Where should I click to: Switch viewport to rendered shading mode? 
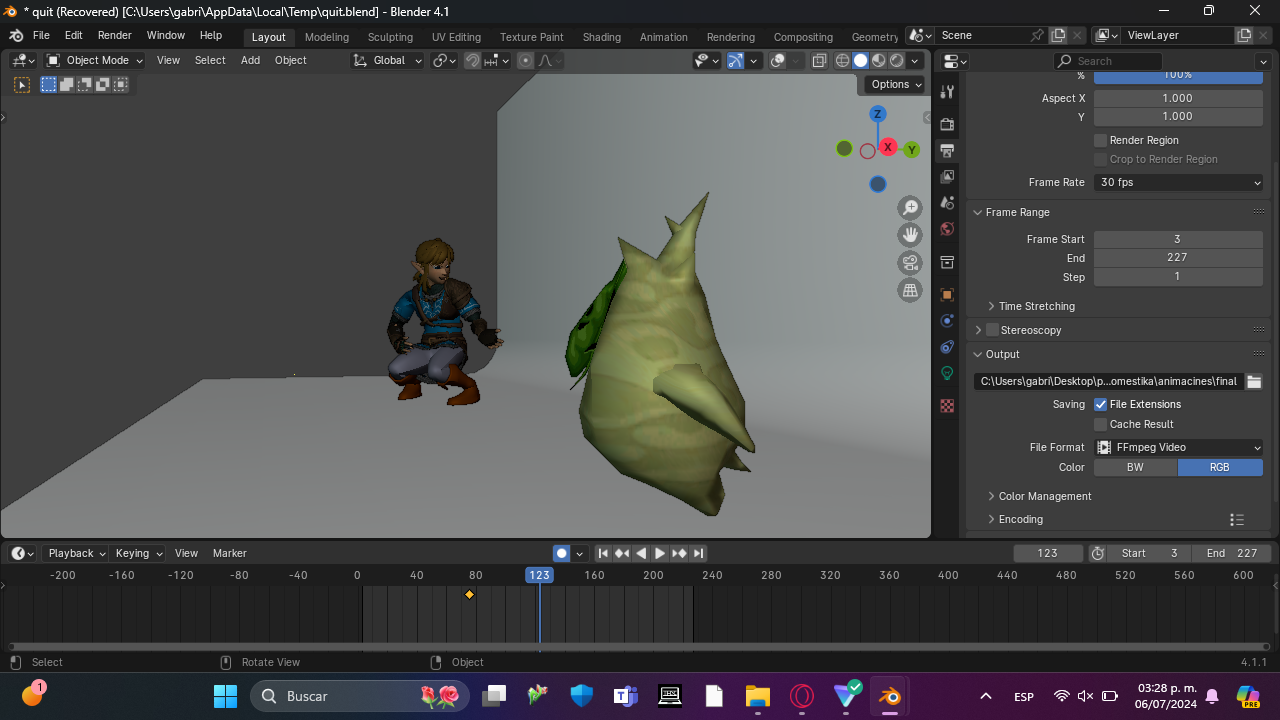pos(896,60)
